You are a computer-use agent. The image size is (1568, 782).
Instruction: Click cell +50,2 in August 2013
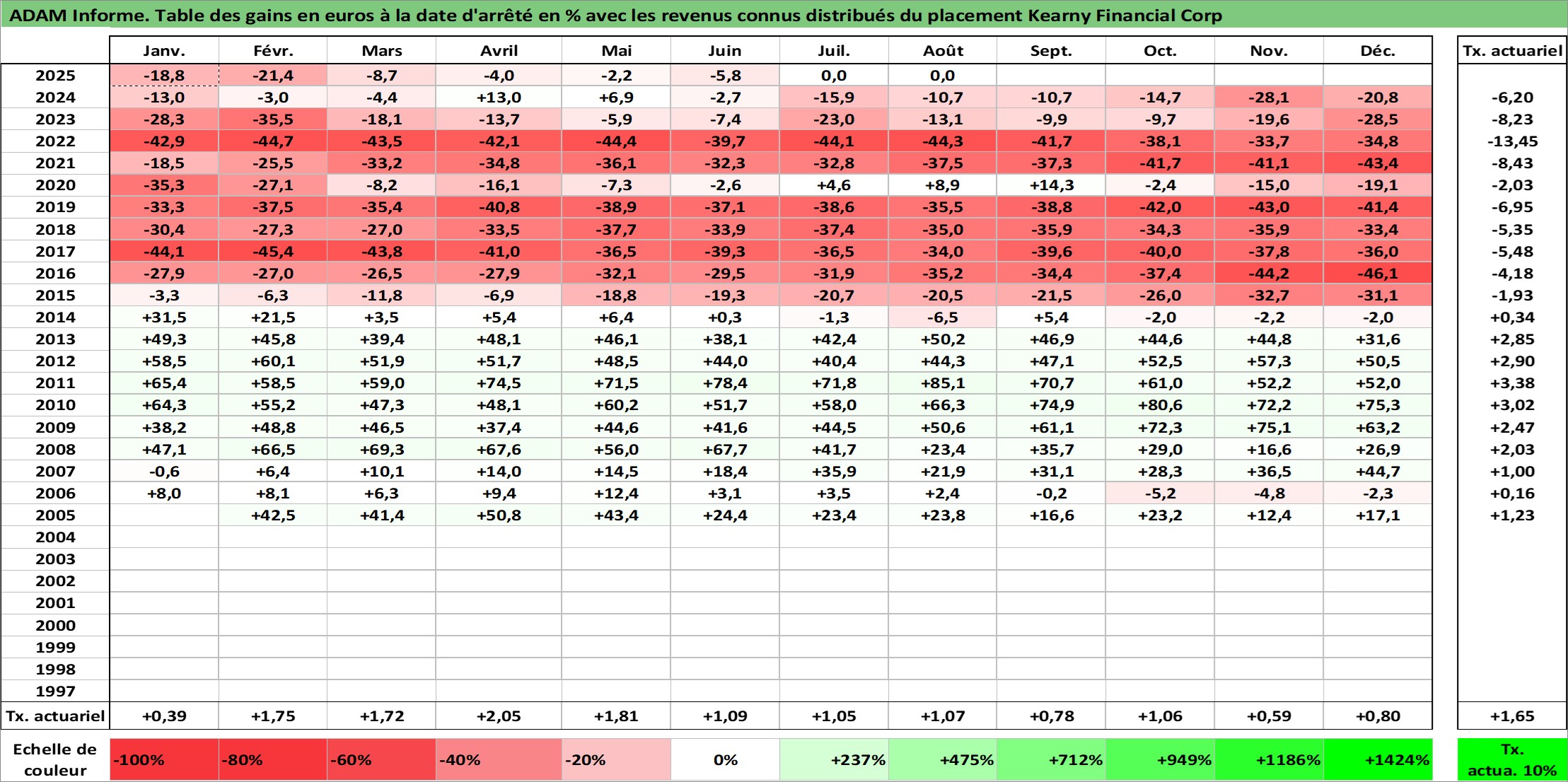pyautogui.click(x=943, y=339)
